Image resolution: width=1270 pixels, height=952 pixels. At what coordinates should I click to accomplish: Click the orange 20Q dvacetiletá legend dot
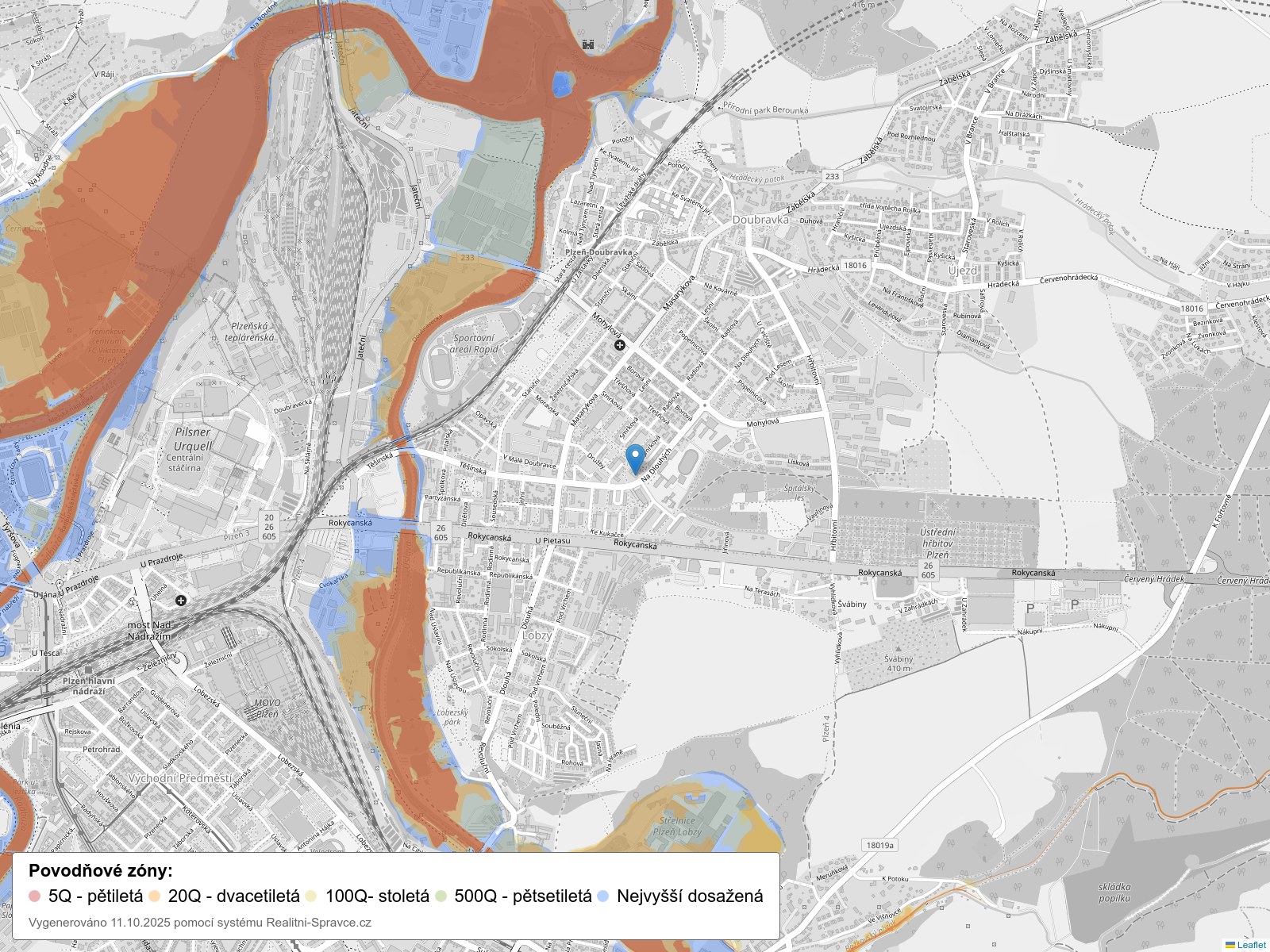pos(154,896)
